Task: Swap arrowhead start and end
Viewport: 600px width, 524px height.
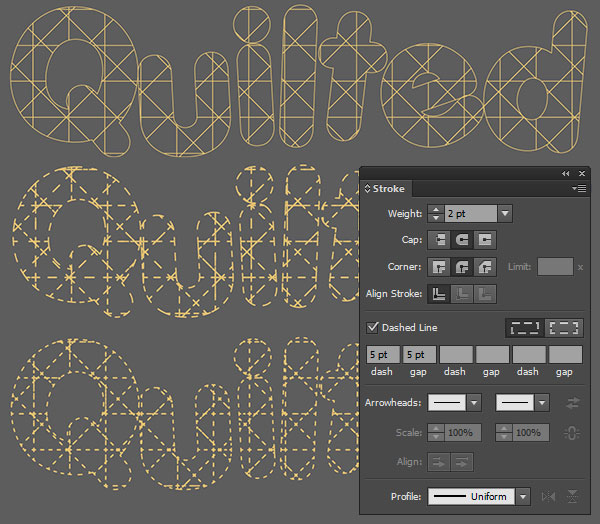Action: [x=572, y=402]
